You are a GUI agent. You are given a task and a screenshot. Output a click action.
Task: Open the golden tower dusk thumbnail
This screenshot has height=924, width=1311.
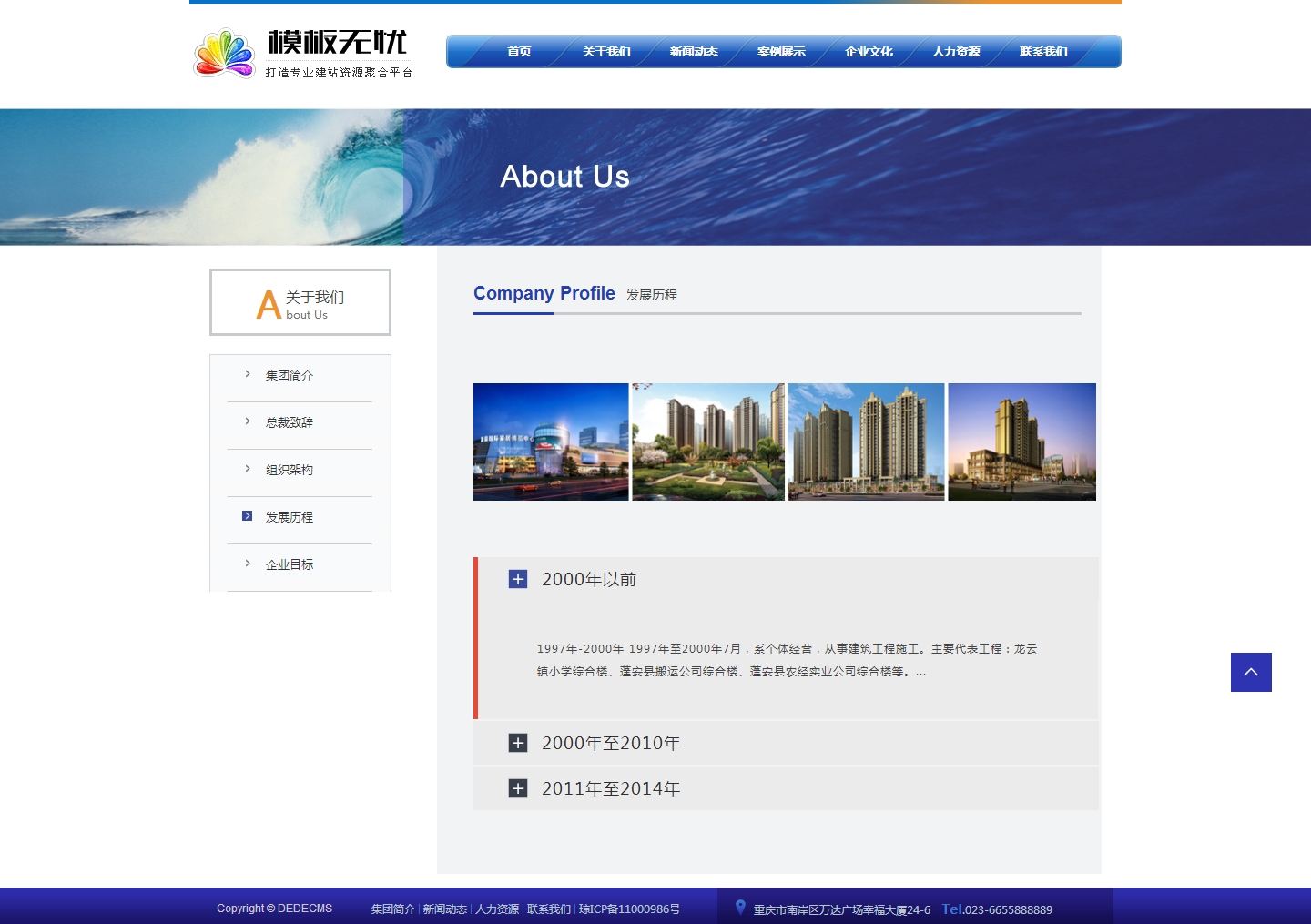click(x=1021, y=442)
